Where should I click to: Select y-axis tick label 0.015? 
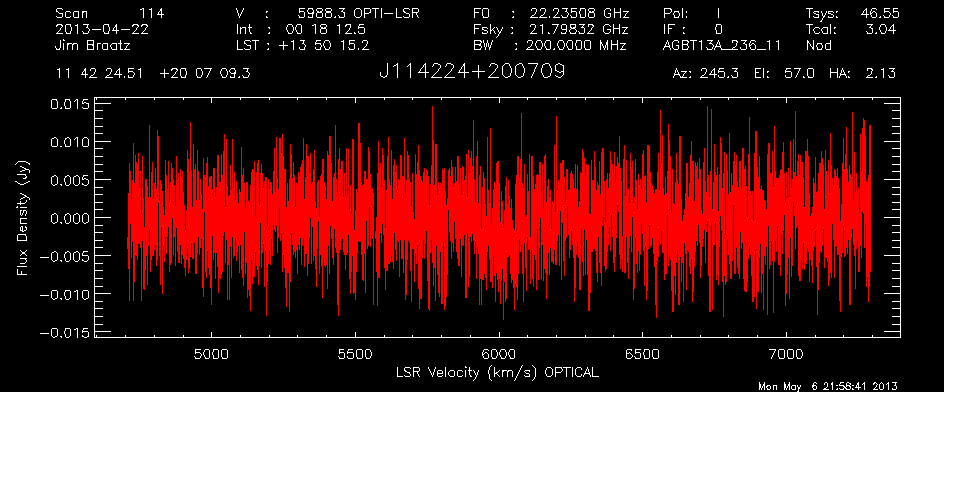[69, 104]
